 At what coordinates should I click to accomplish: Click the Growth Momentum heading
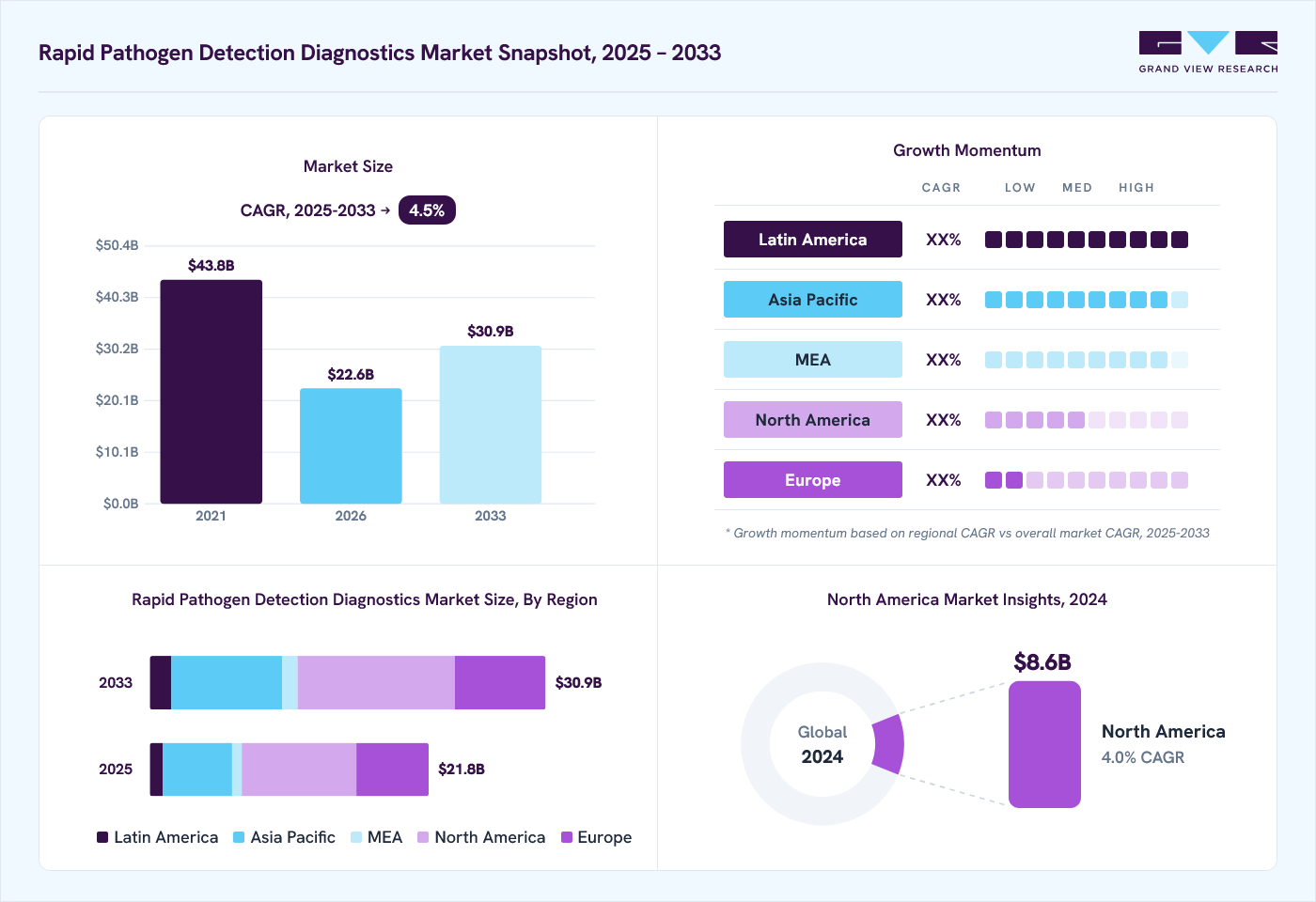[x=967, y=150]
